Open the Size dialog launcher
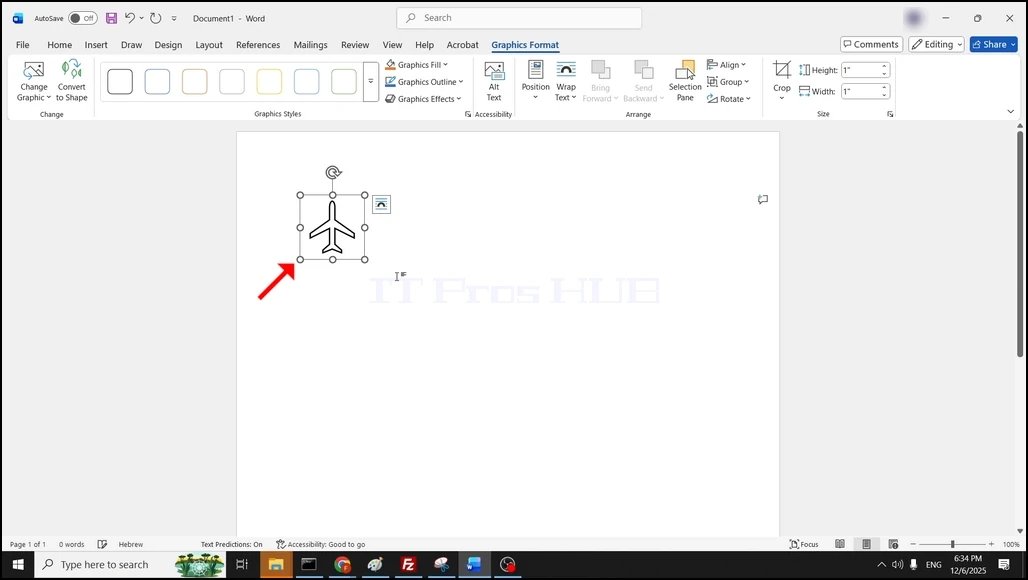 coord(890,114)
